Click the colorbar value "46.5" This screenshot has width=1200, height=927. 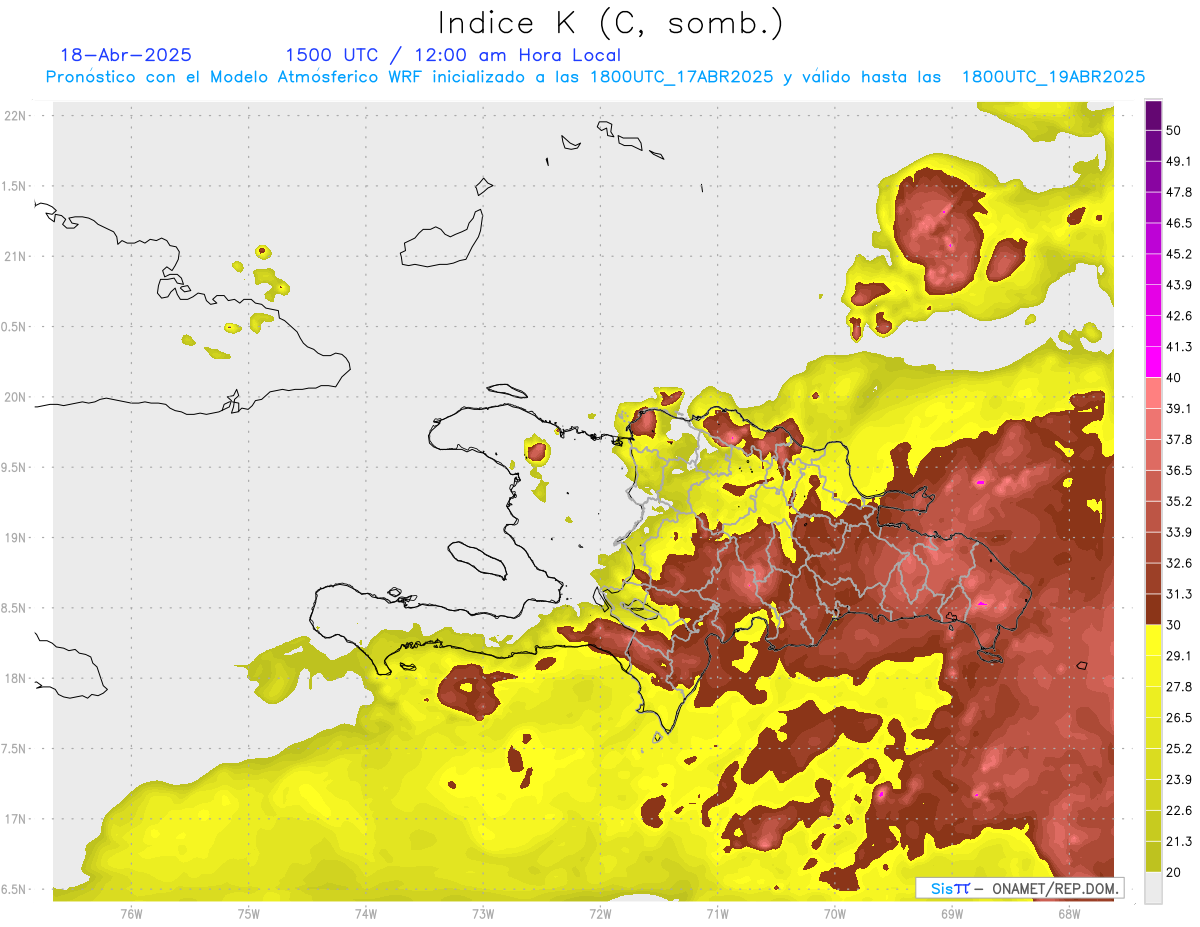click(x=1179, y=223)
